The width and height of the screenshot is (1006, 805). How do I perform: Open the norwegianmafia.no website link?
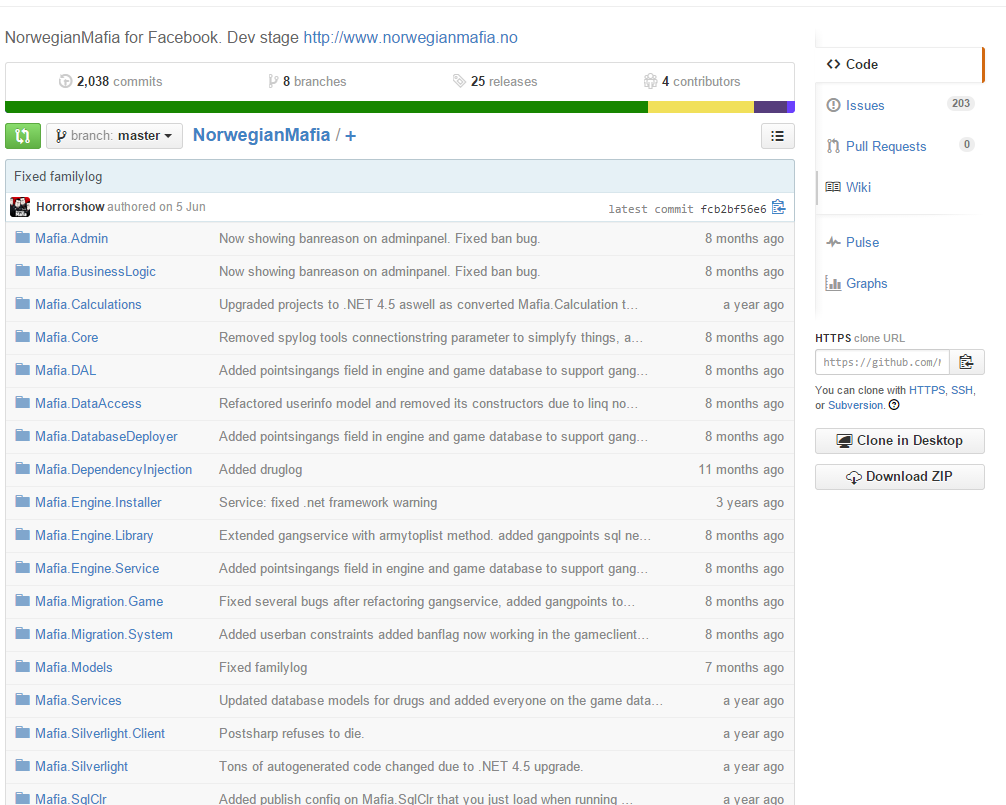(x=411, y=37)
